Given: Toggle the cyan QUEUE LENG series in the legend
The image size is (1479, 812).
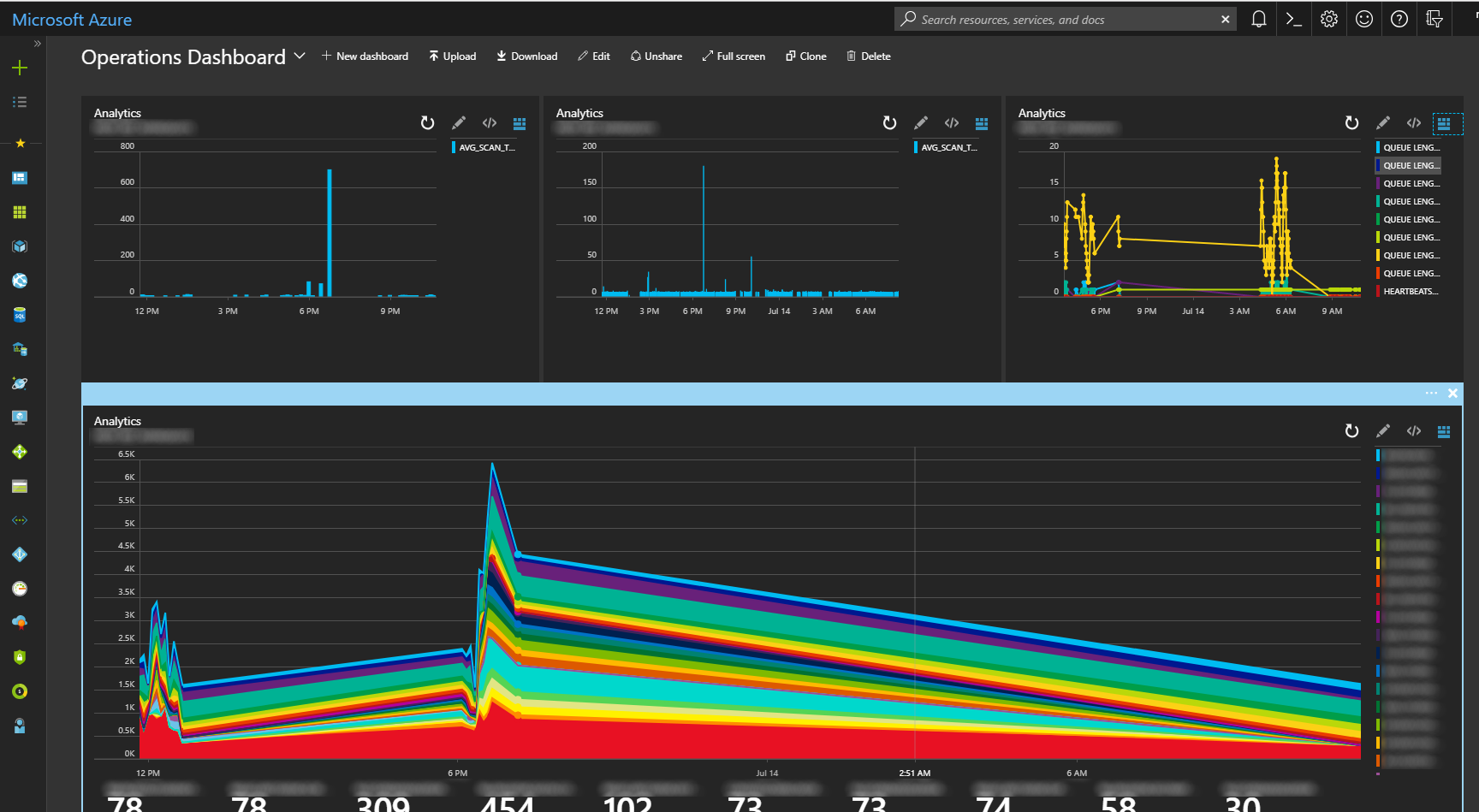Looking at the screenshot, I should 1408,148.
